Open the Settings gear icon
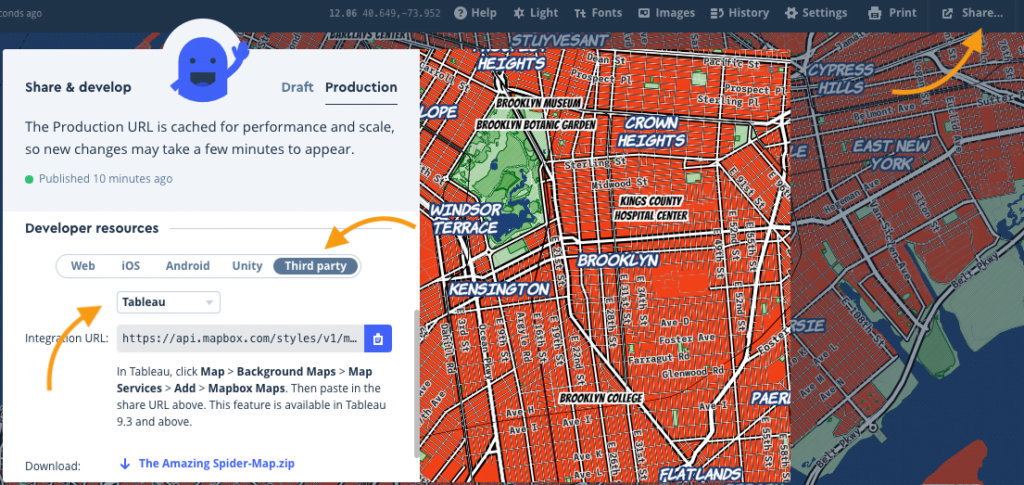Image resolution: width=1024 pixels, height=485 pixels. click(792, 13)
